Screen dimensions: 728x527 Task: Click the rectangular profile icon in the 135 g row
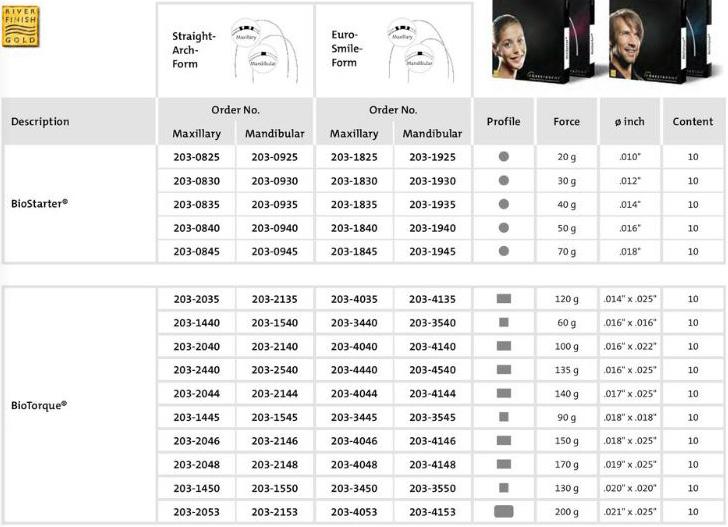point(504,370)
